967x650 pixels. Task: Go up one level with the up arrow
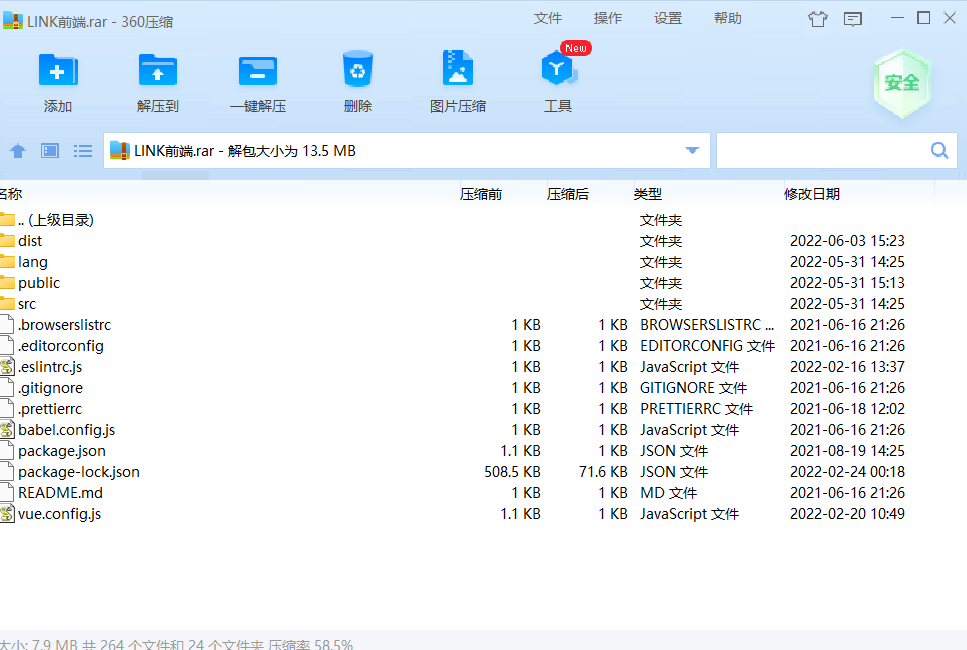click(x=17, y=151)
